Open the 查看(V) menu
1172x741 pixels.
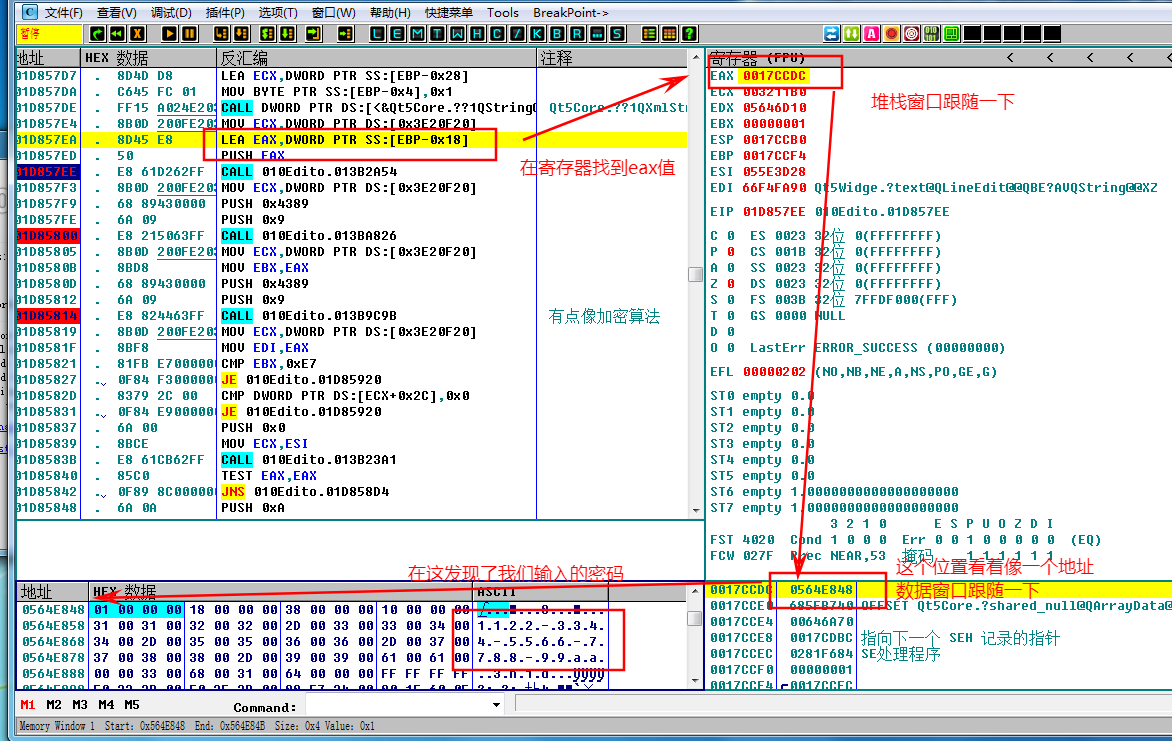click(x=117, y=13)
